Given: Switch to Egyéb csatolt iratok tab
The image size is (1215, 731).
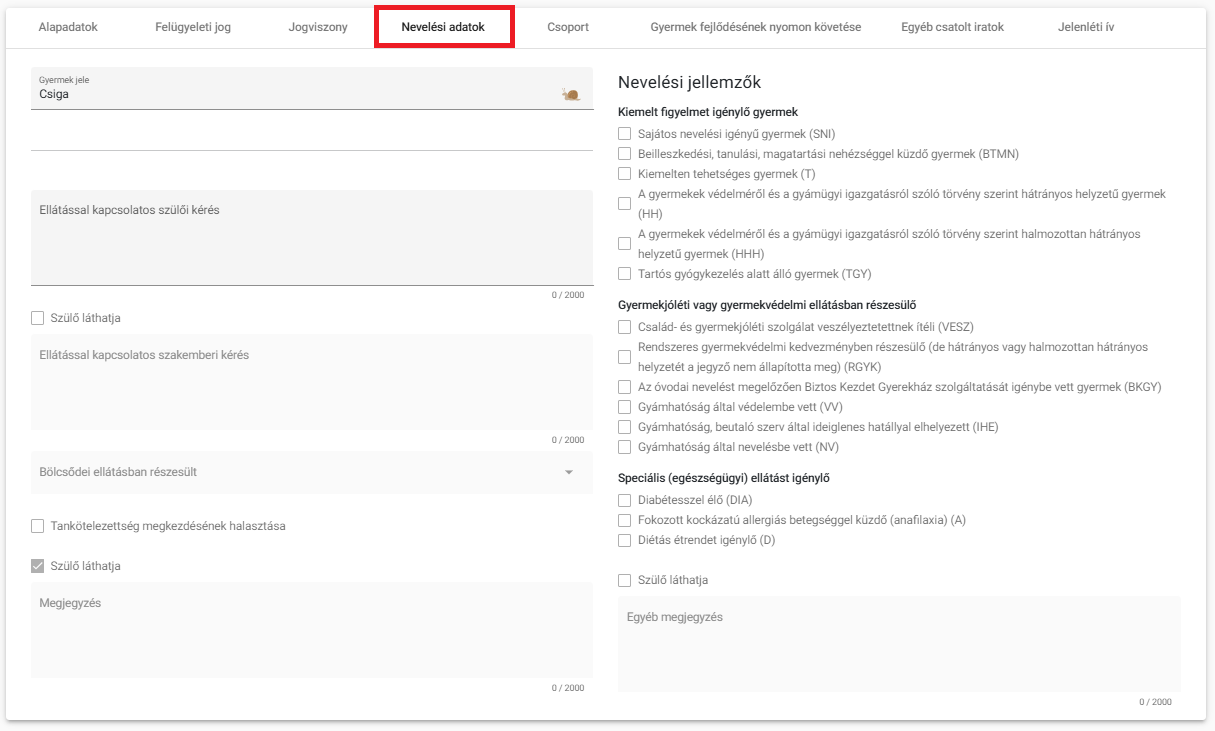Looking at the screenshot, I should [x=952, y=27].
